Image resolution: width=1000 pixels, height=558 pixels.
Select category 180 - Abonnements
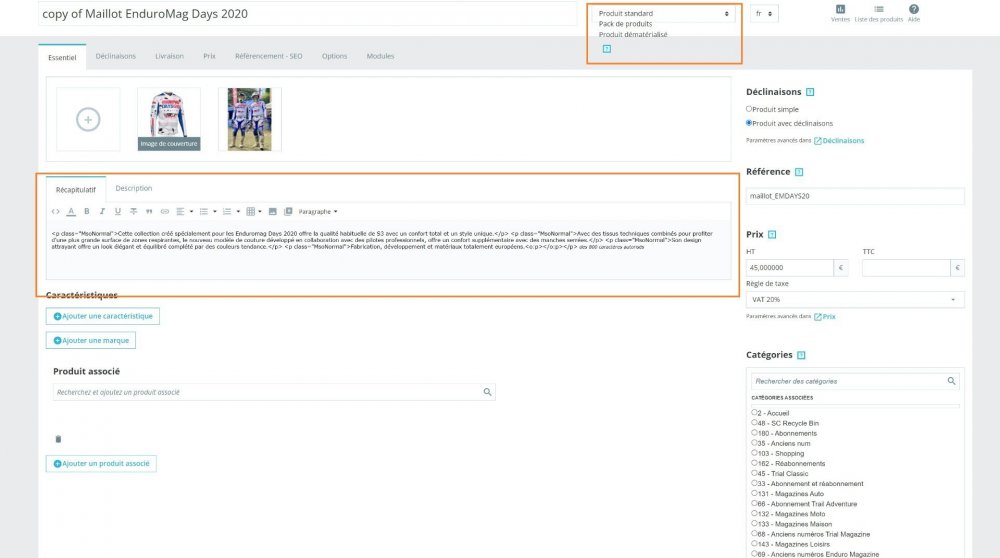[x=754, y=433]
